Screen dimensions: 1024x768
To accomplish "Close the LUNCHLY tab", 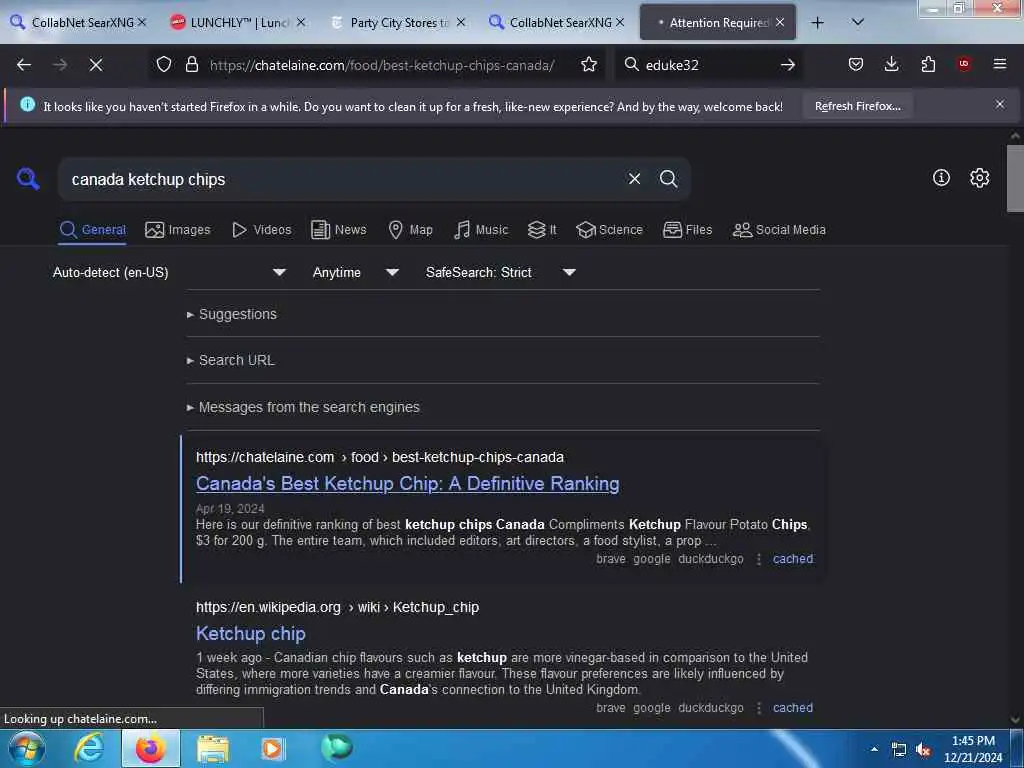I will (301, 23).
